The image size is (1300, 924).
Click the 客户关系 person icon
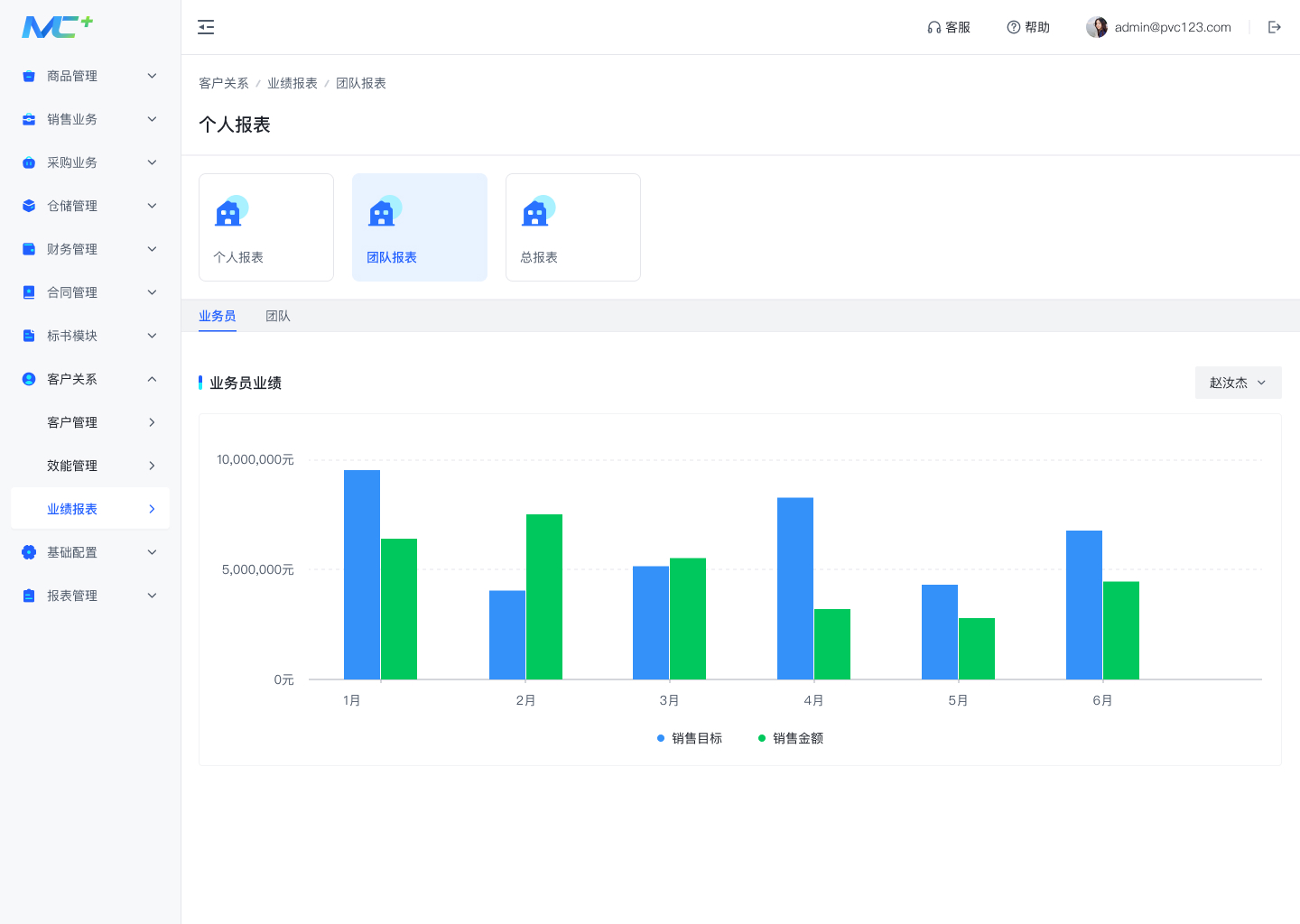[x=29, y=379]
